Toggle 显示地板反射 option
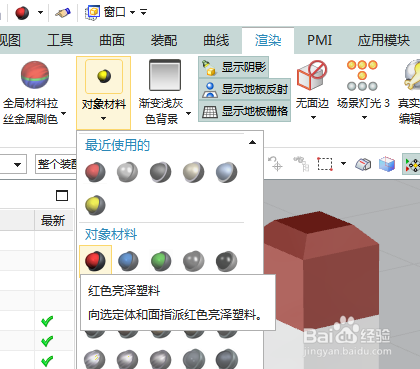Screen dimensions: 420x369 245,89
